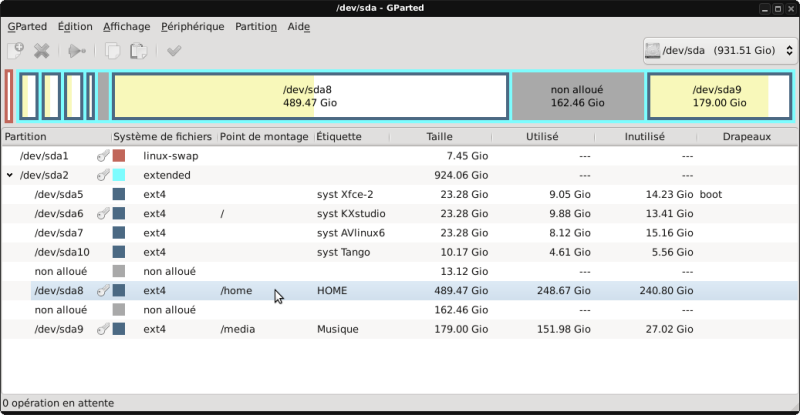Viewport: 800px width, 415px height.
Task: Click the delete partition X icon
Action: (x=41, y=51)
